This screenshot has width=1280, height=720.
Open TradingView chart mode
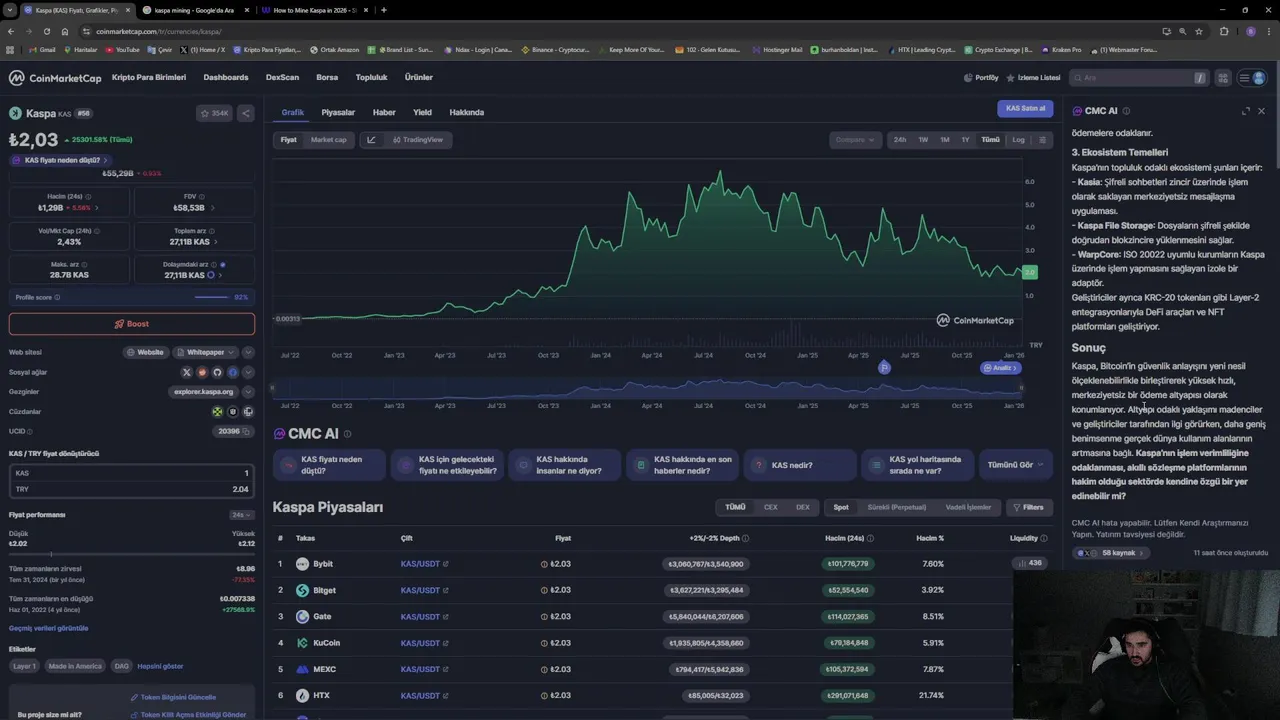coord(418,140)
